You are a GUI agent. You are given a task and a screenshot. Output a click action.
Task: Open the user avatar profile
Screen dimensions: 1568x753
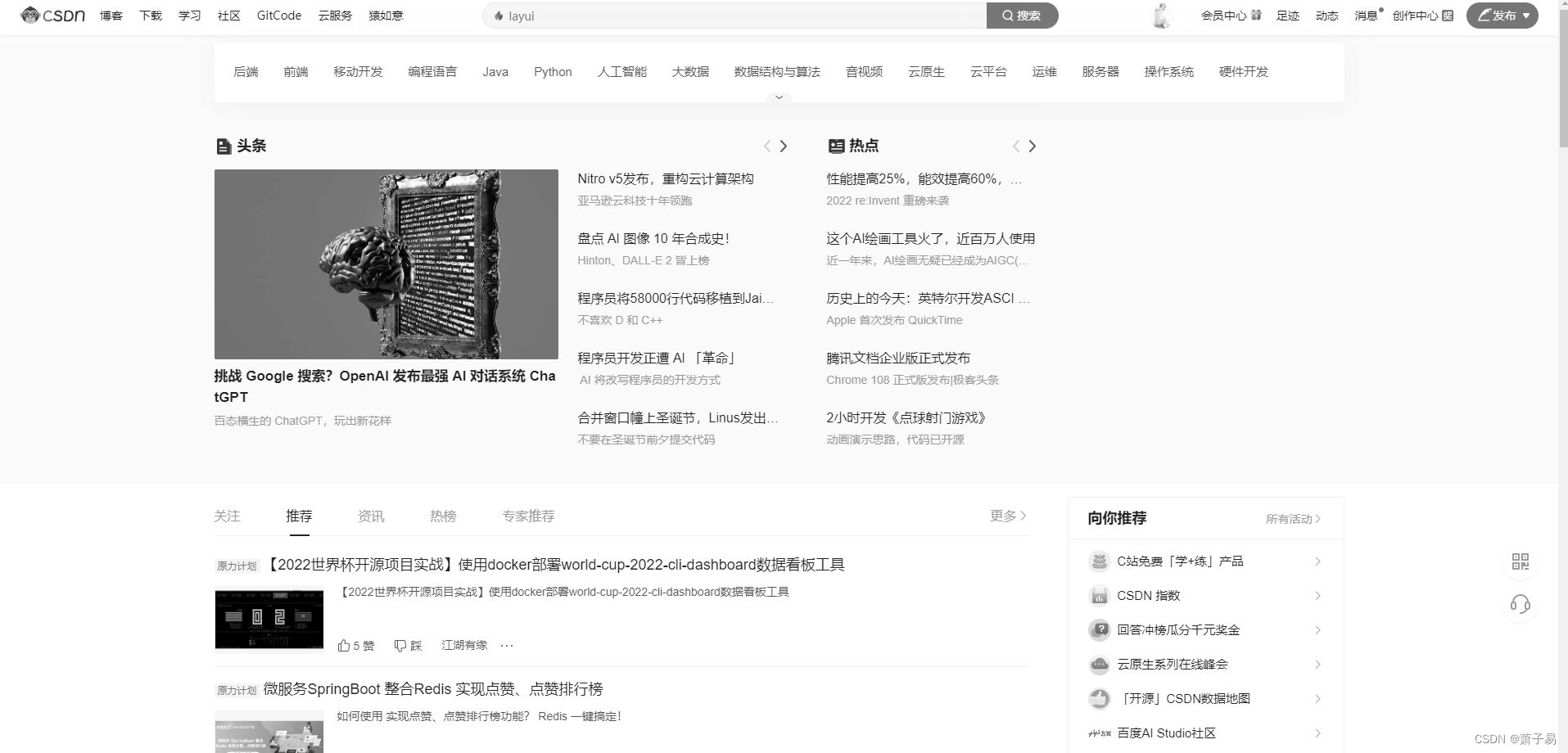(1160, 16)
